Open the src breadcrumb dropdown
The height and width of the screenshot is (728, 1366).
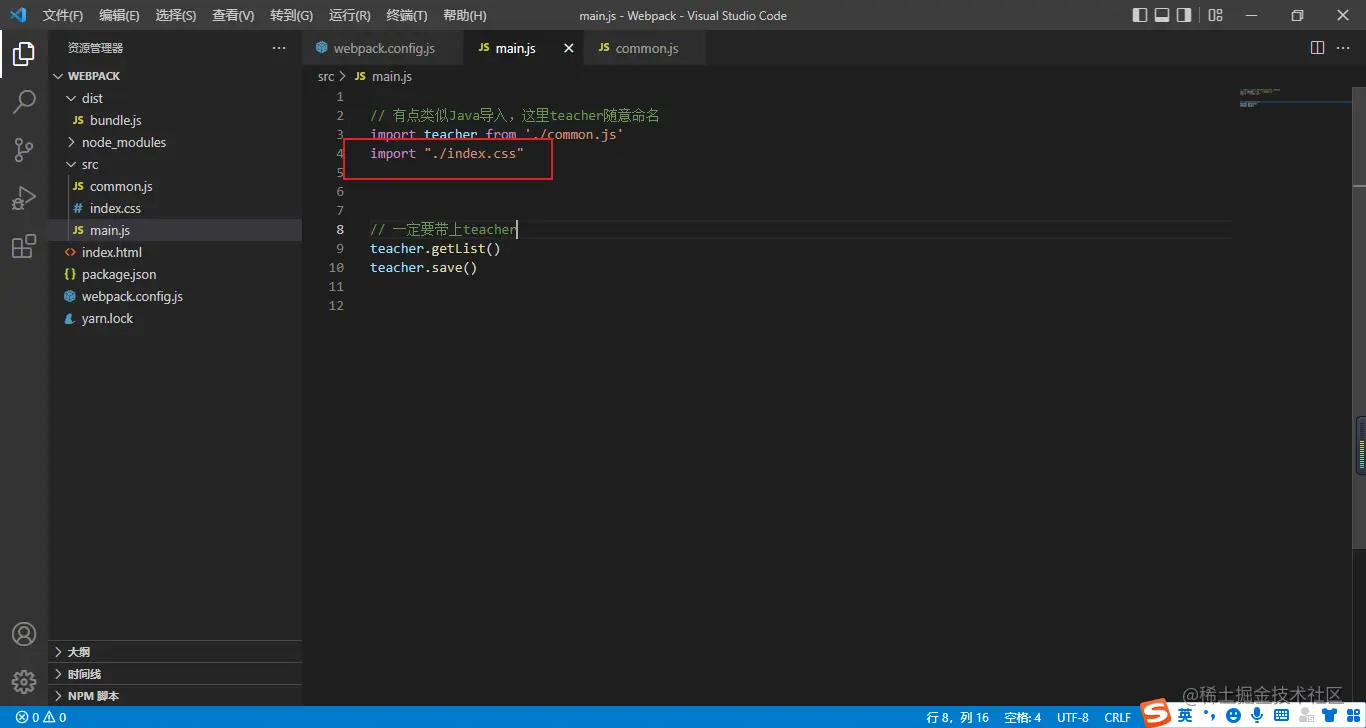tap(326, 76)
